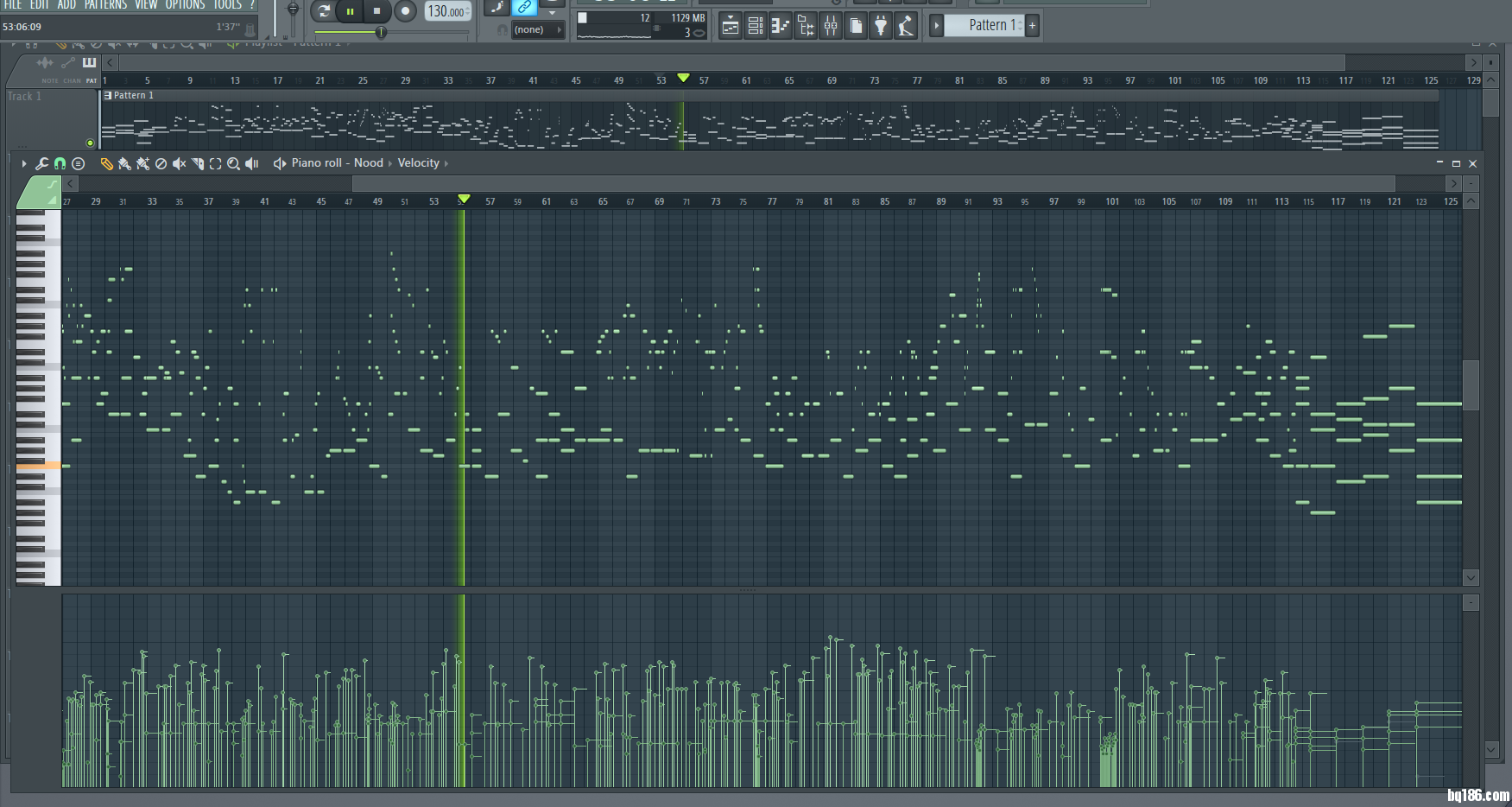Toggle the link/multilink controllers button
1512x807 pixels.
click(x=525, y=7)
